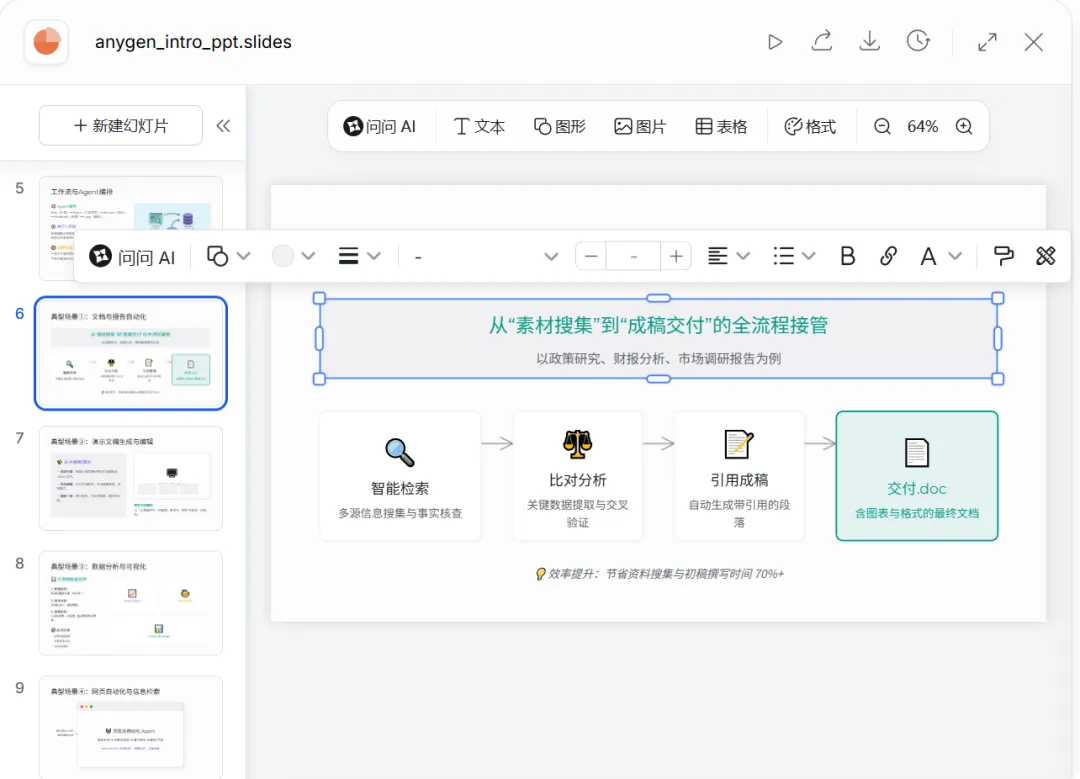Insert a table with 表格
Screen dimensions: 1080x779
[x=721, y=127]
